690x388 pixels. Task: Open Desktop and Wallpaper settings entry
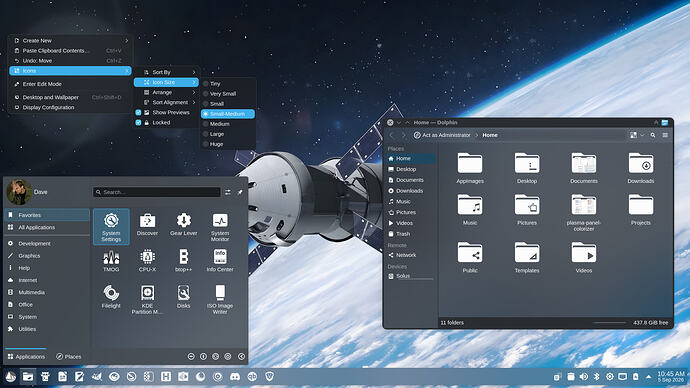(70, 97)
